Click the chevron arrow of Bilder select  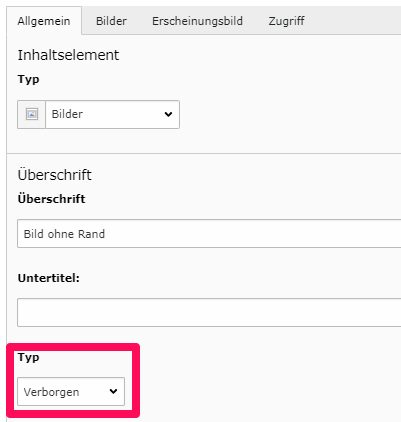click(x=168, y=114)
